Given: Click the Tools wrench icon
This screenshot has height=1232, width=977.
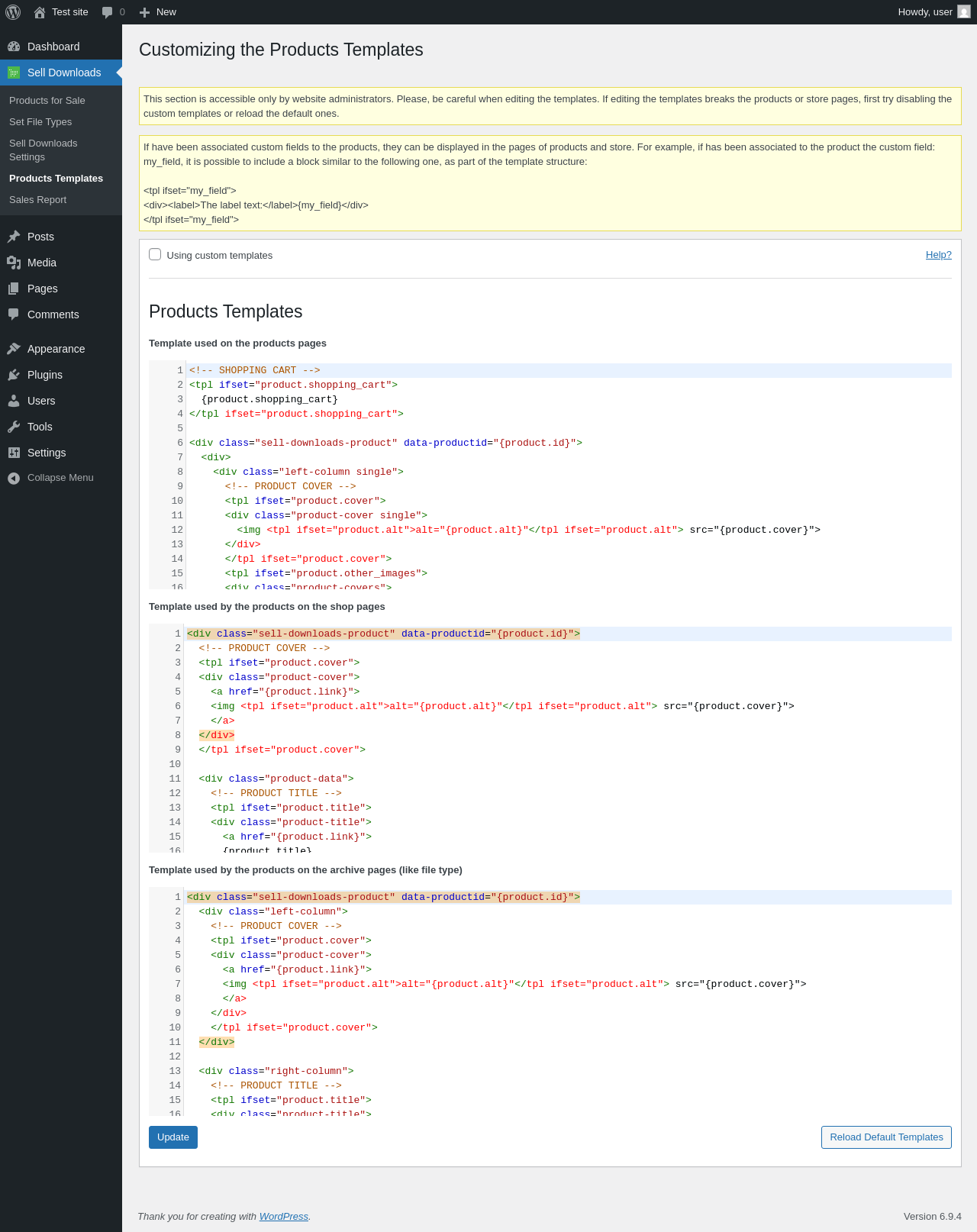Looking at the screenshot, I should pos(14,427).
